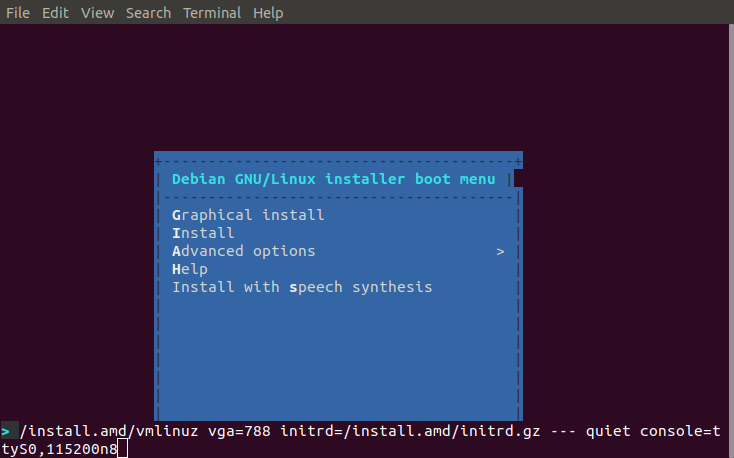Open the Search menu
The image size is (734, 458).
pyautogui.click(x=148, y=13)
